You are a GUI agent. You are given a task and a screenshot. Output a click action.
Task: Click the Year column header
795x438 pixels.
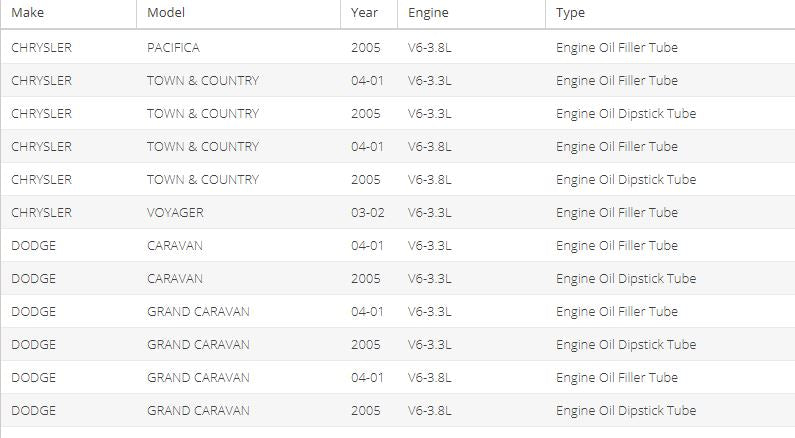pos(365,13)
